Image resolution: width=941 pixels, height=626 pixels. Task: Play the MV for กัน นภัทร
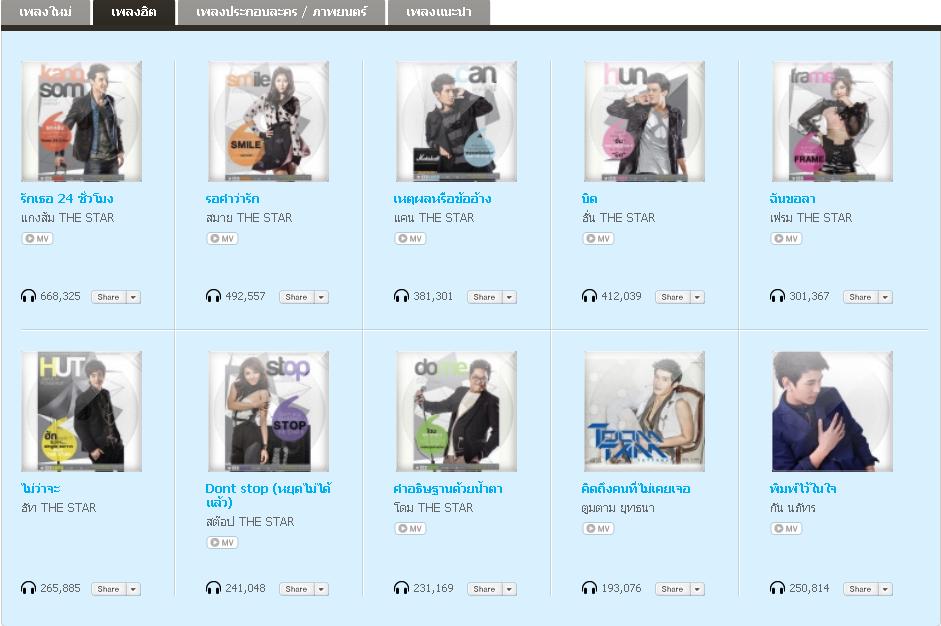(786, 528)
